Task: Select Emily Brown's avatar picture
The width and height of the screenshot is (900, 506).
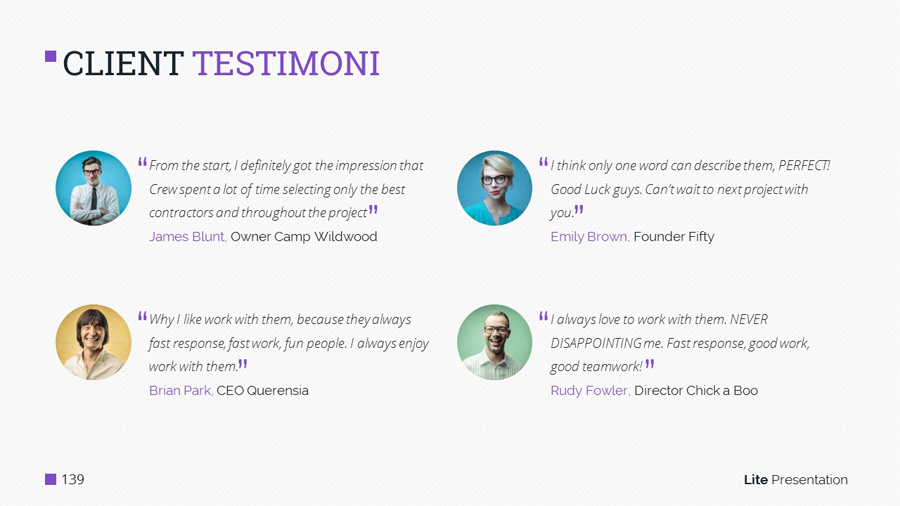Action: click(494, 188)
